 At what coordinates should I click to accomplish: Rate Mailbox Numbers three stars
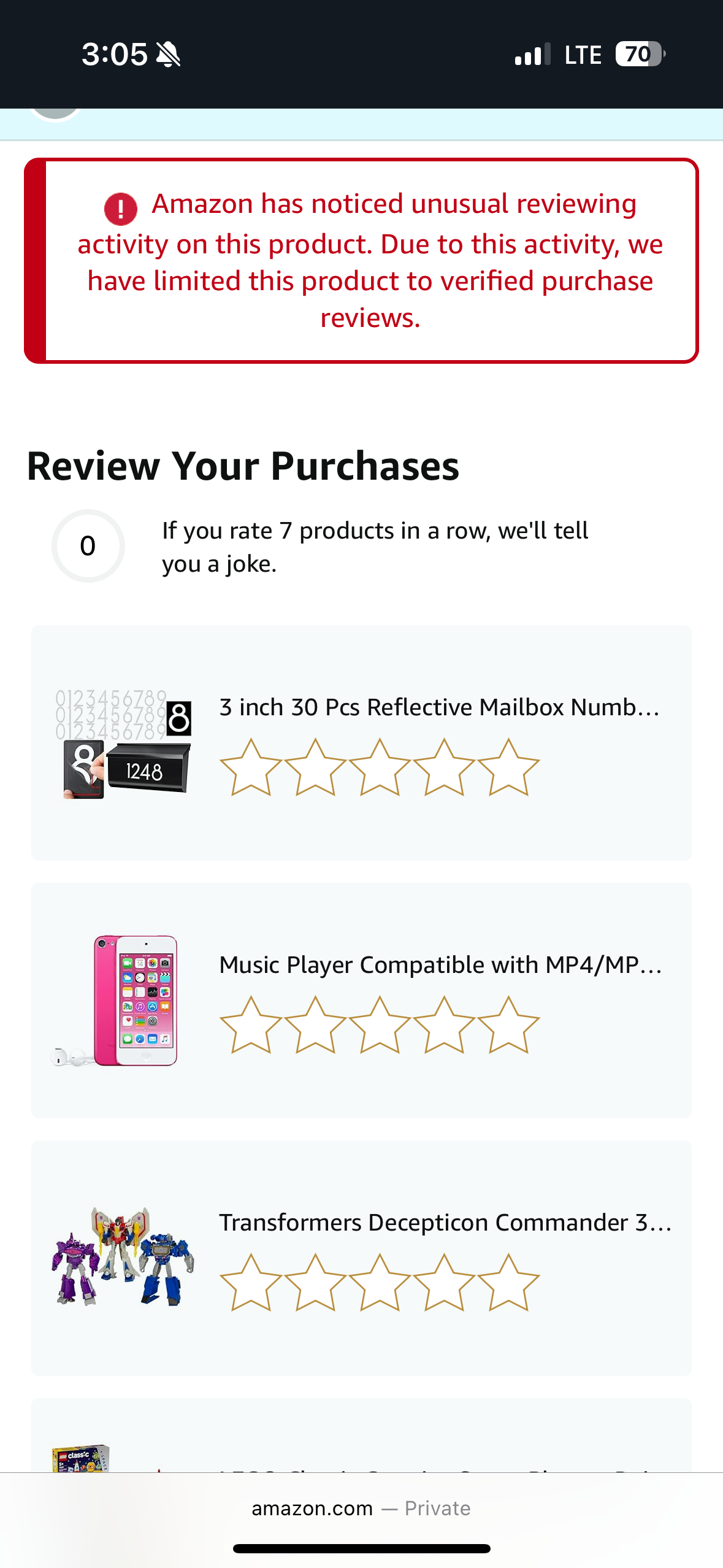[x=380, y=767]
